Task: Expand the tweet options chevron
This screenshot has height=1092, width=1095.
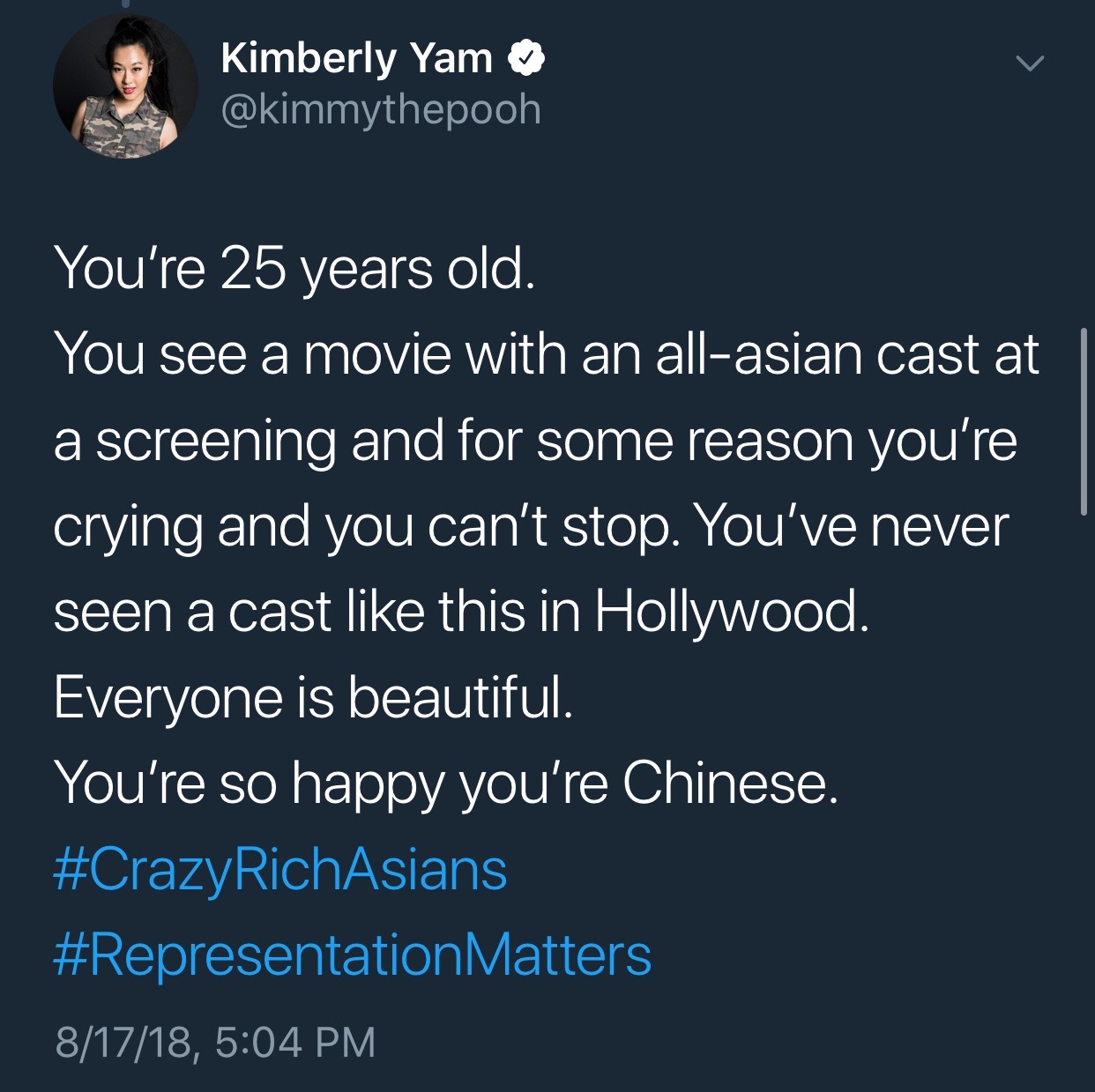Action: coord(1029,63)
